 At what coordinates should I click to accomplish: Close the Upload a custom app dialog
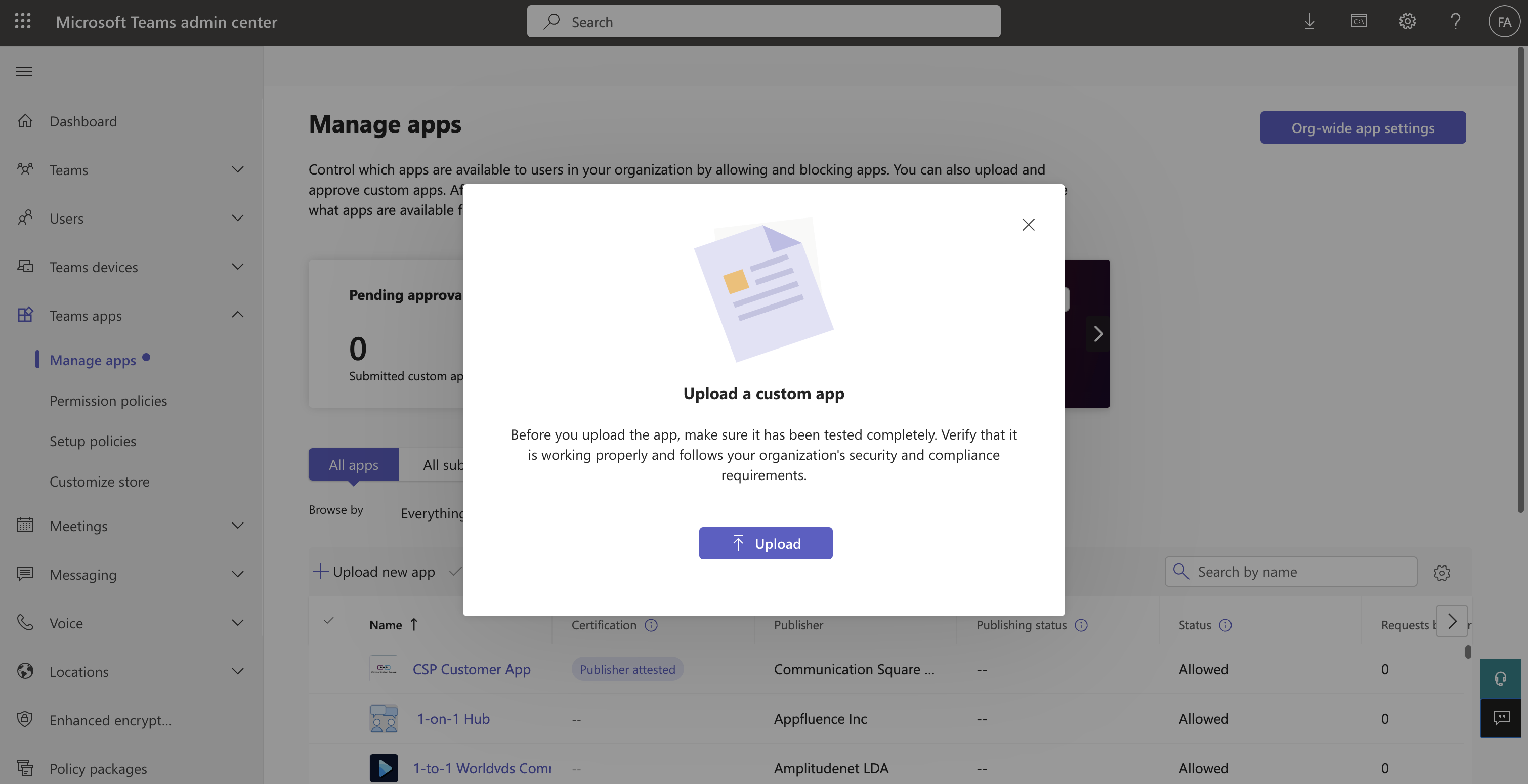1028,225
